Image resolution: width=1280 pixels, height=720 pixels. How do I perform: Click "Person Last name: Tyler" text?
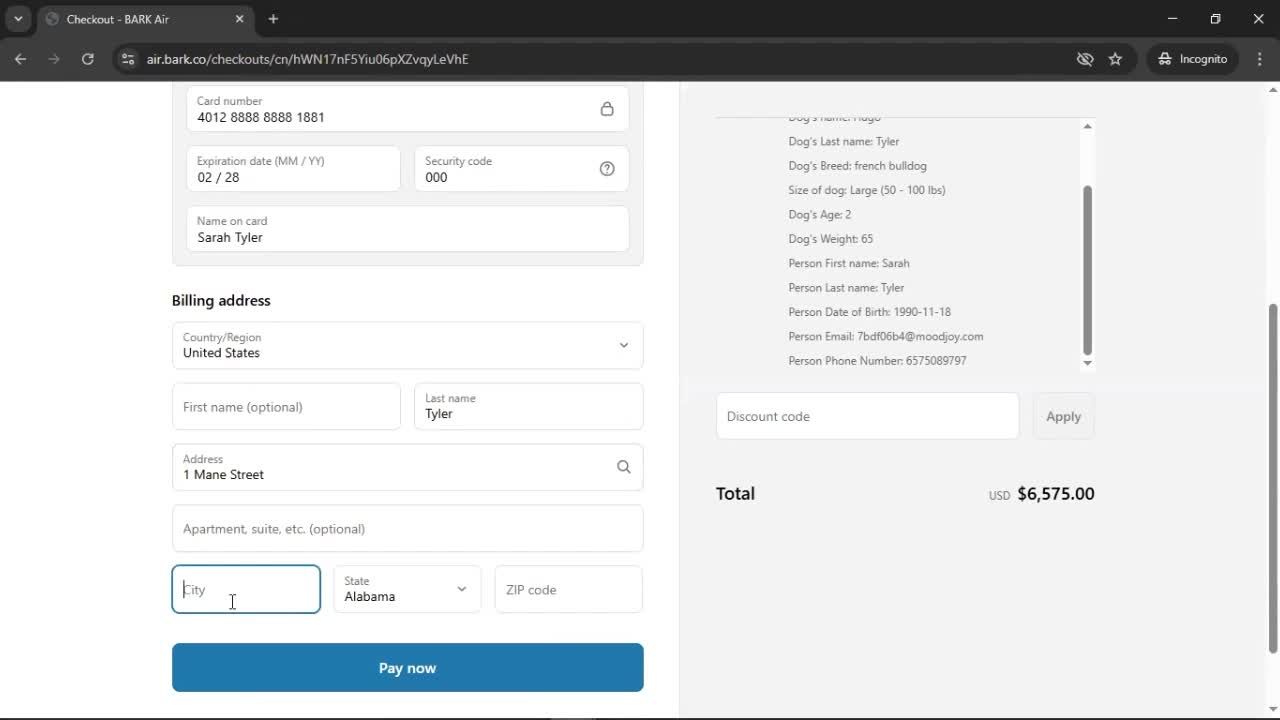tap(846, 288)
